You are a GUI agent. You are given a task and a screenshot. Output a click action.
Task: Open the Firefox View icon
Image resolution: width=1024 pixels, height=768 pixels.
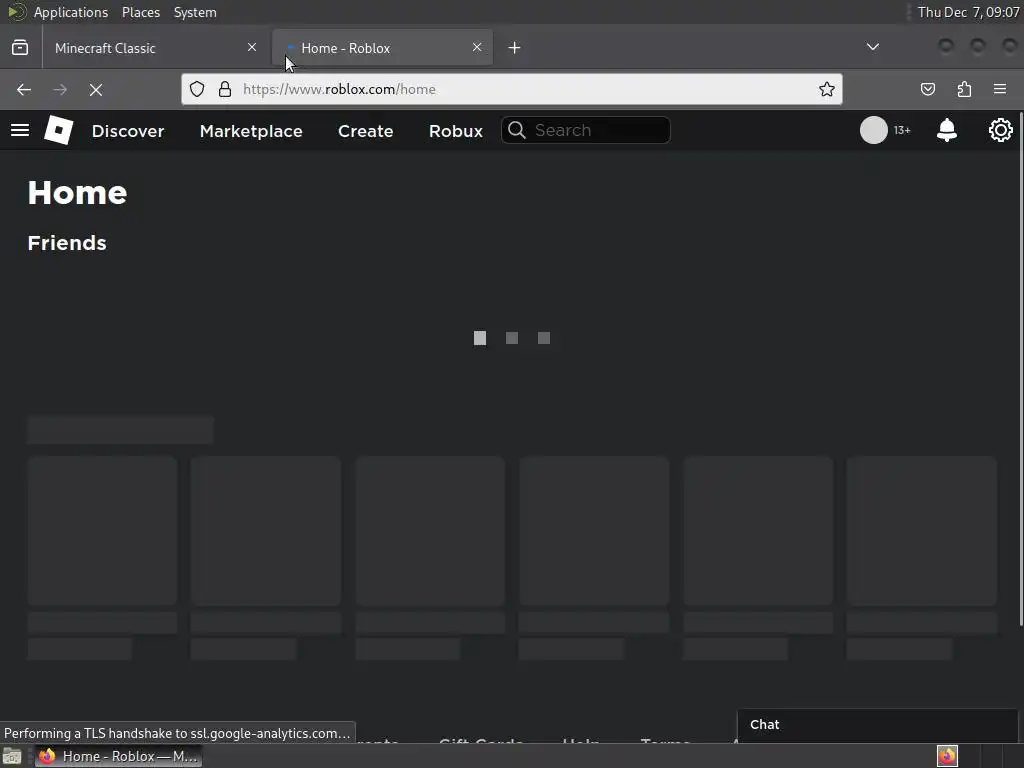20,48
